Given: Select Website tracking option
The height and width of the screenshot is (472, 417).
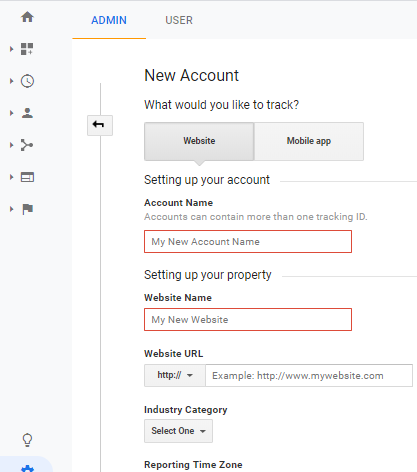Looking at the screenshot, I should point(199,141).
